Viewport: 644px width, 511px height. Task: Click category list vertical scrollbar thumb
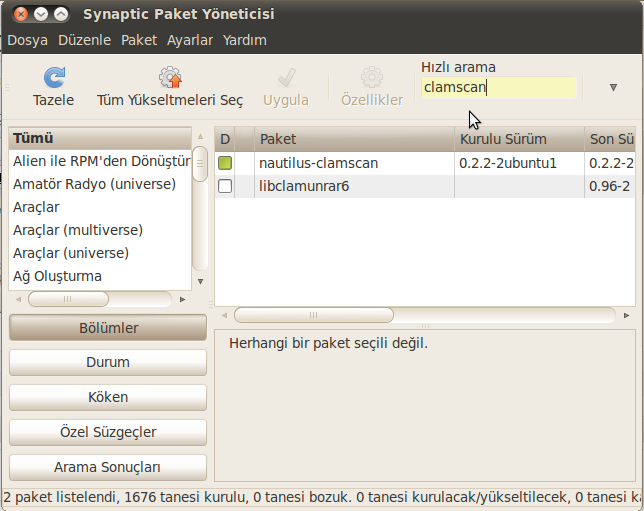pyautogui.click(x=200, y=164)
